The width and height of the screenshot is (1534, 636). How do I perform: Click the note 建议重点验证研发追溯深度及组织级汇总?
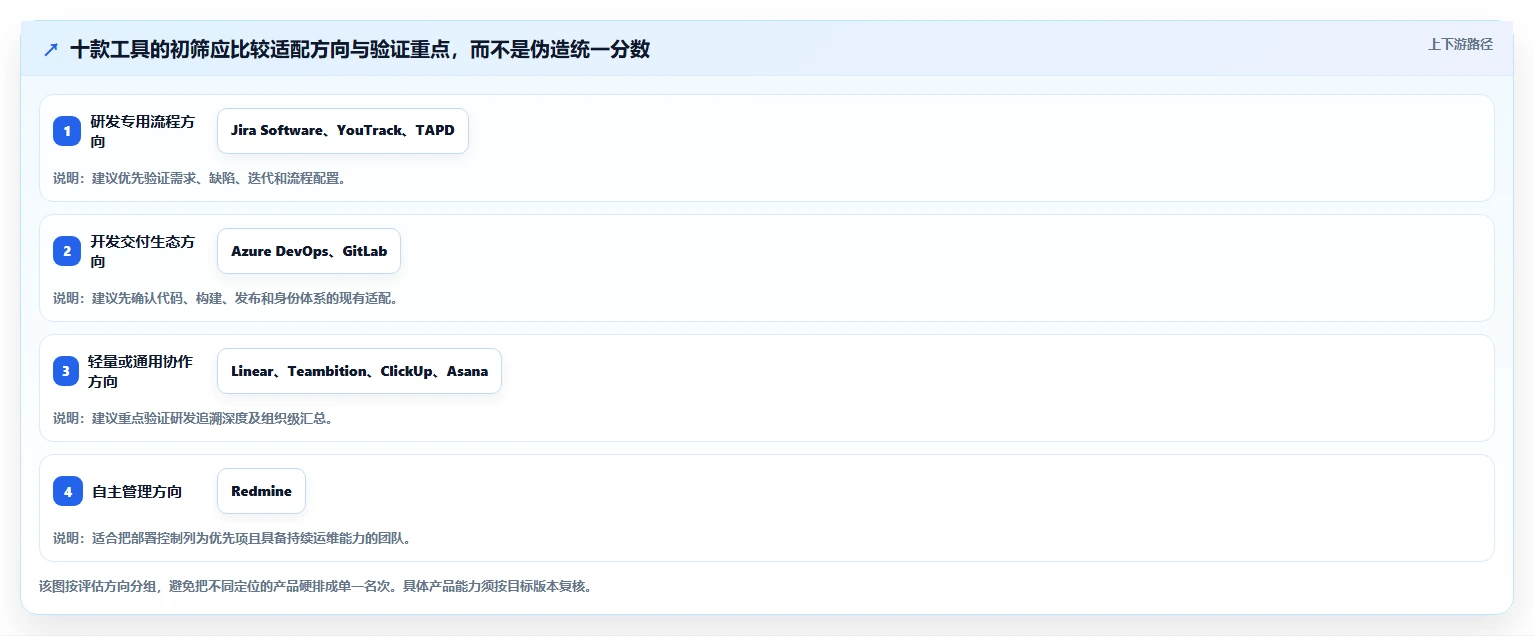192,418
